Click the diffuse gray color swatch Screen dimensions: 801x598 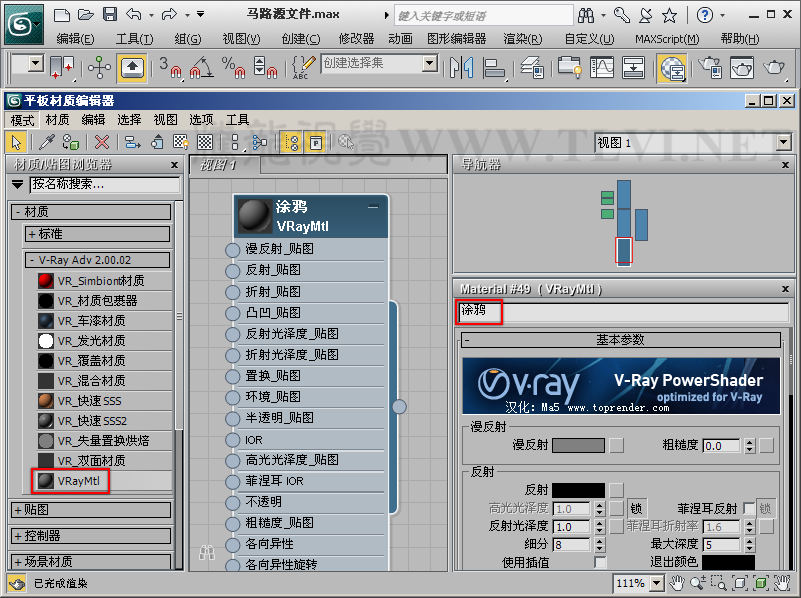click(578, 445)
